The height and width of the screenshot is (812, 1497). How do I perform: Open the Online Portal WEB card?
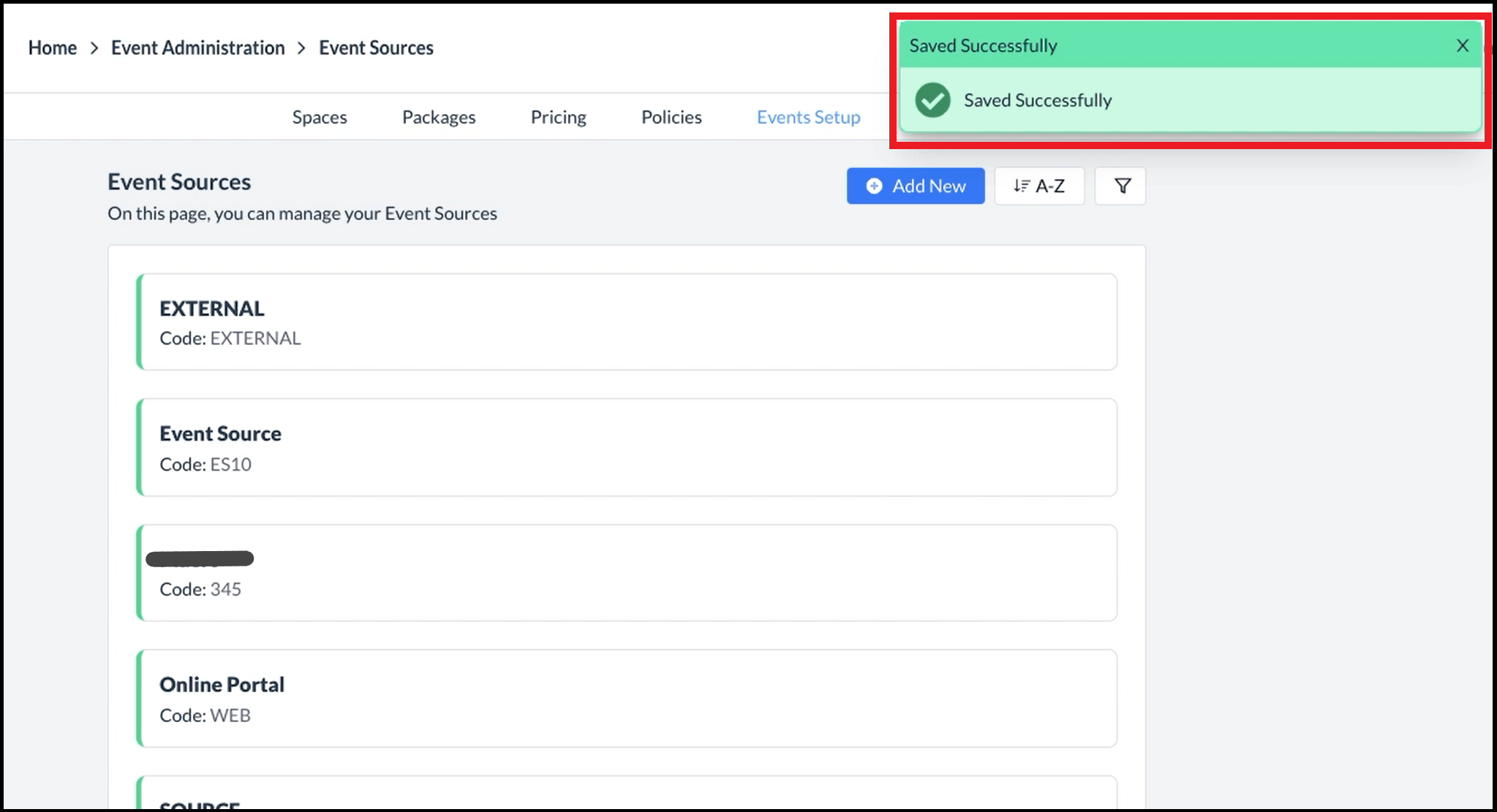(627, 699)
